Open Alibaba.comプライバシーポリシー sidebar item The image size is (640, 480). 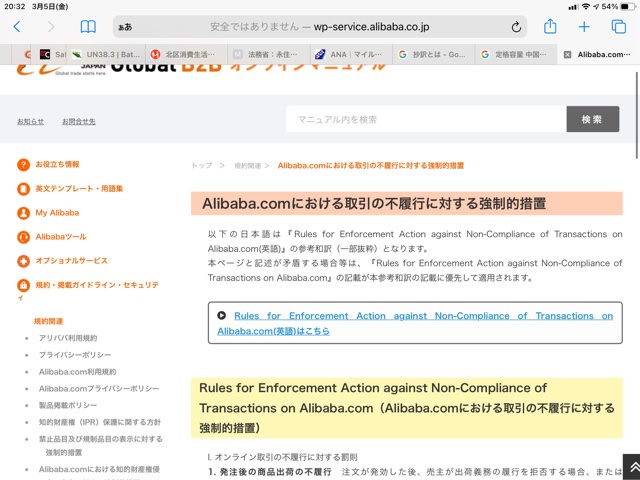point(99,389)
